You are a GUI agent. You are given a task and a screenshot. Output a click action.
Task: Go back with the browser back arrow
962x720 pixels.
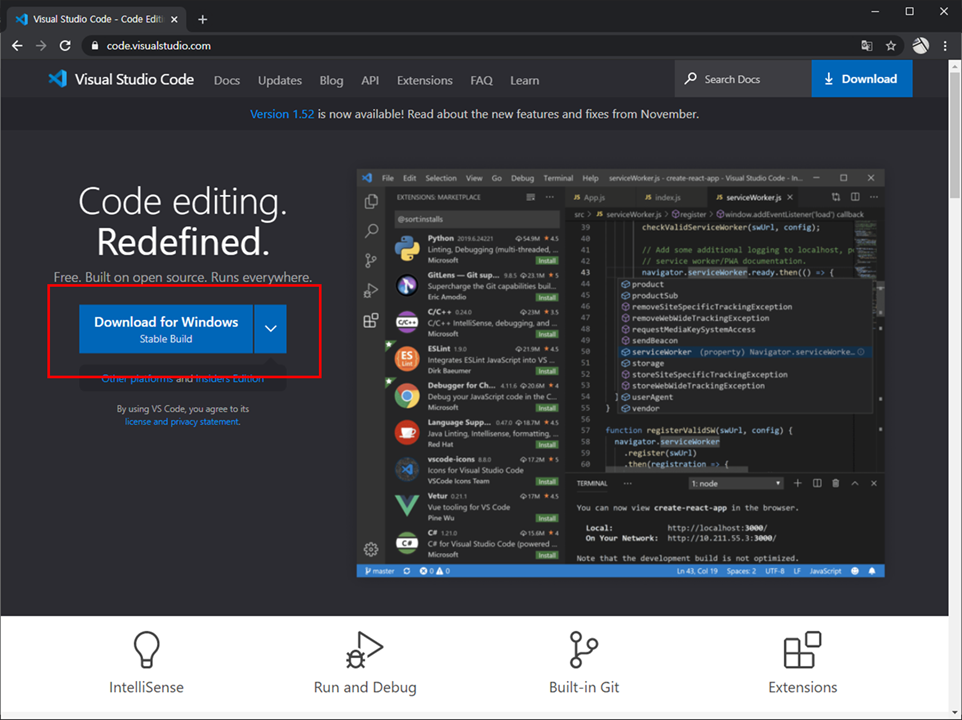17,45
